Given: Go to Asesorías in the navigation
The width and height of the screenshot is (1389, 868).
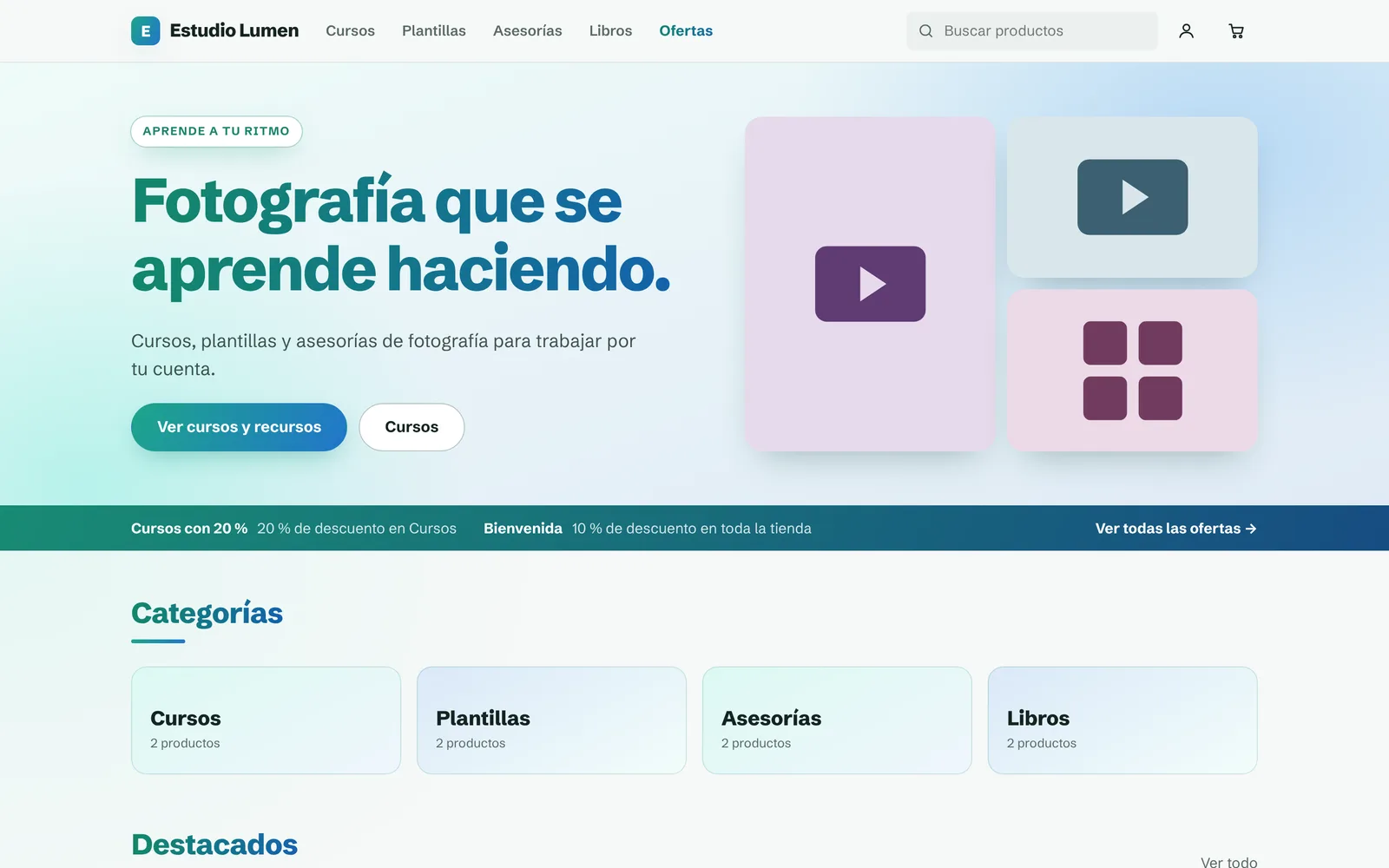Looking at the screenshot, I should (x=528, y=31).
